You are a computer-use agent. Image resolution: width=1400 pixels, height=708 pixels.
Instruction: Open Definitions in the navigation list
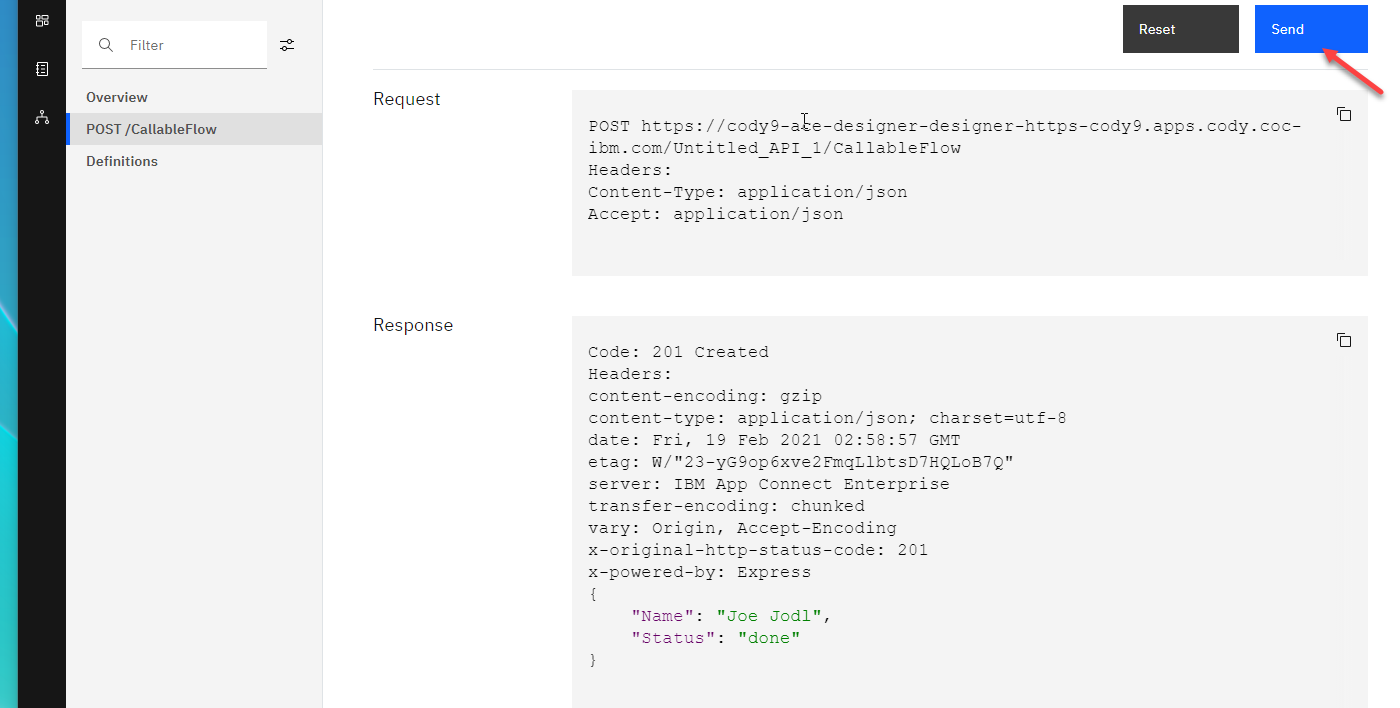pos(122,161)
